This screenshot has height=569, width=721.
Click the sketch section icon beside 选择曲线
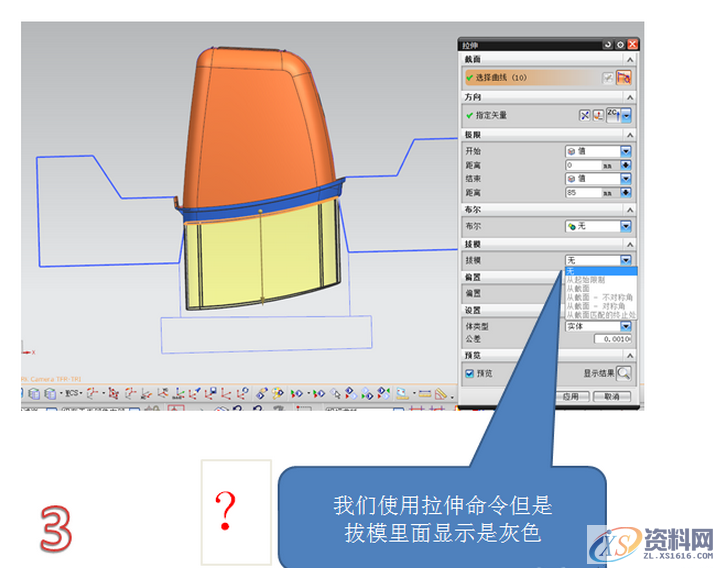pos(608,78)
